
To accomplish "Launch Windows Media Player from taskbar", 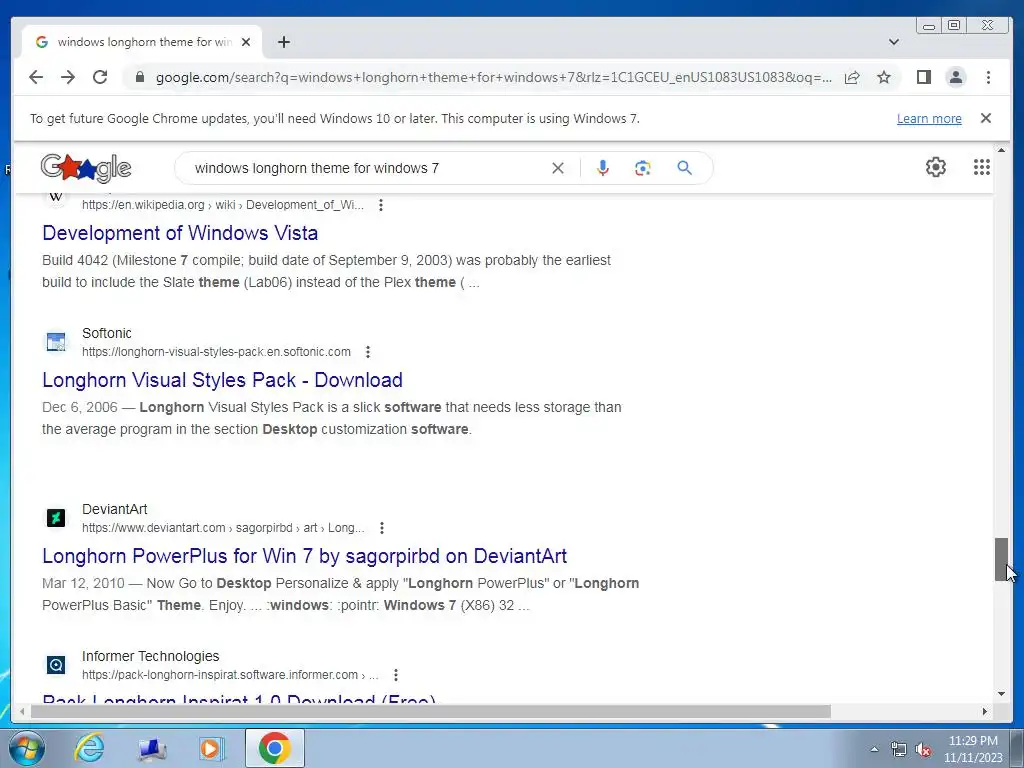I will [212, 748].
